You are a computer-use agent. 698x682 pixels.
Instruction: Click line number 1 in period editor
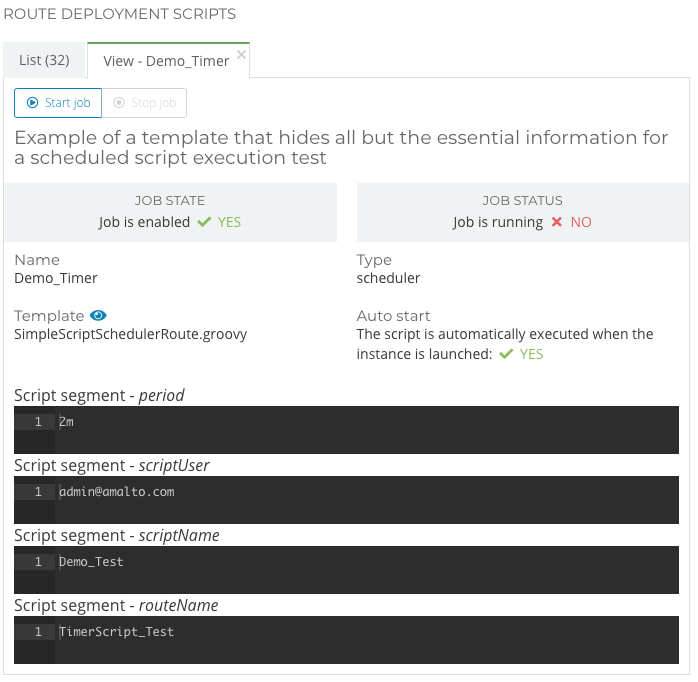[38, 422]
